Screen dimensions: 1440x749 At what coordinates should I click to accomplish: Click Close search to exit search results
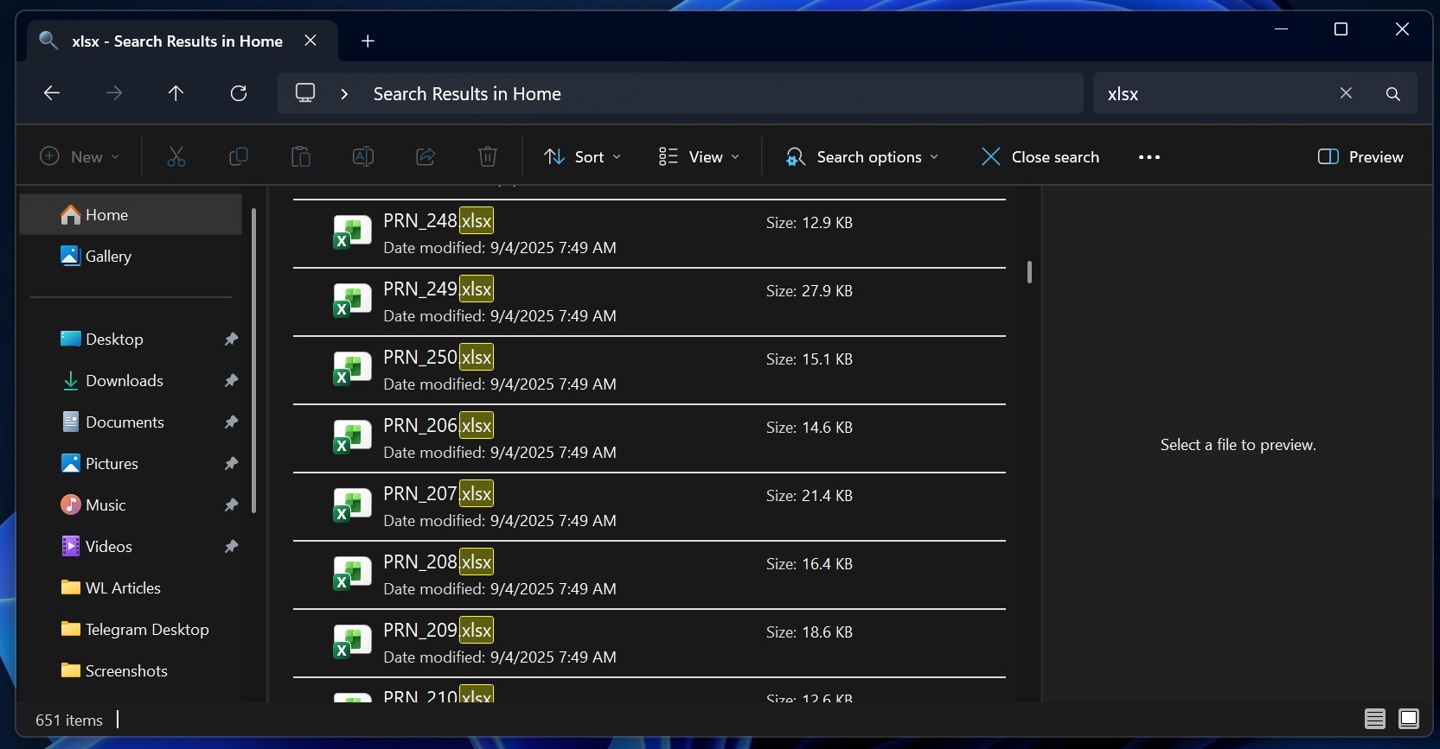(x=1039, y=156)
